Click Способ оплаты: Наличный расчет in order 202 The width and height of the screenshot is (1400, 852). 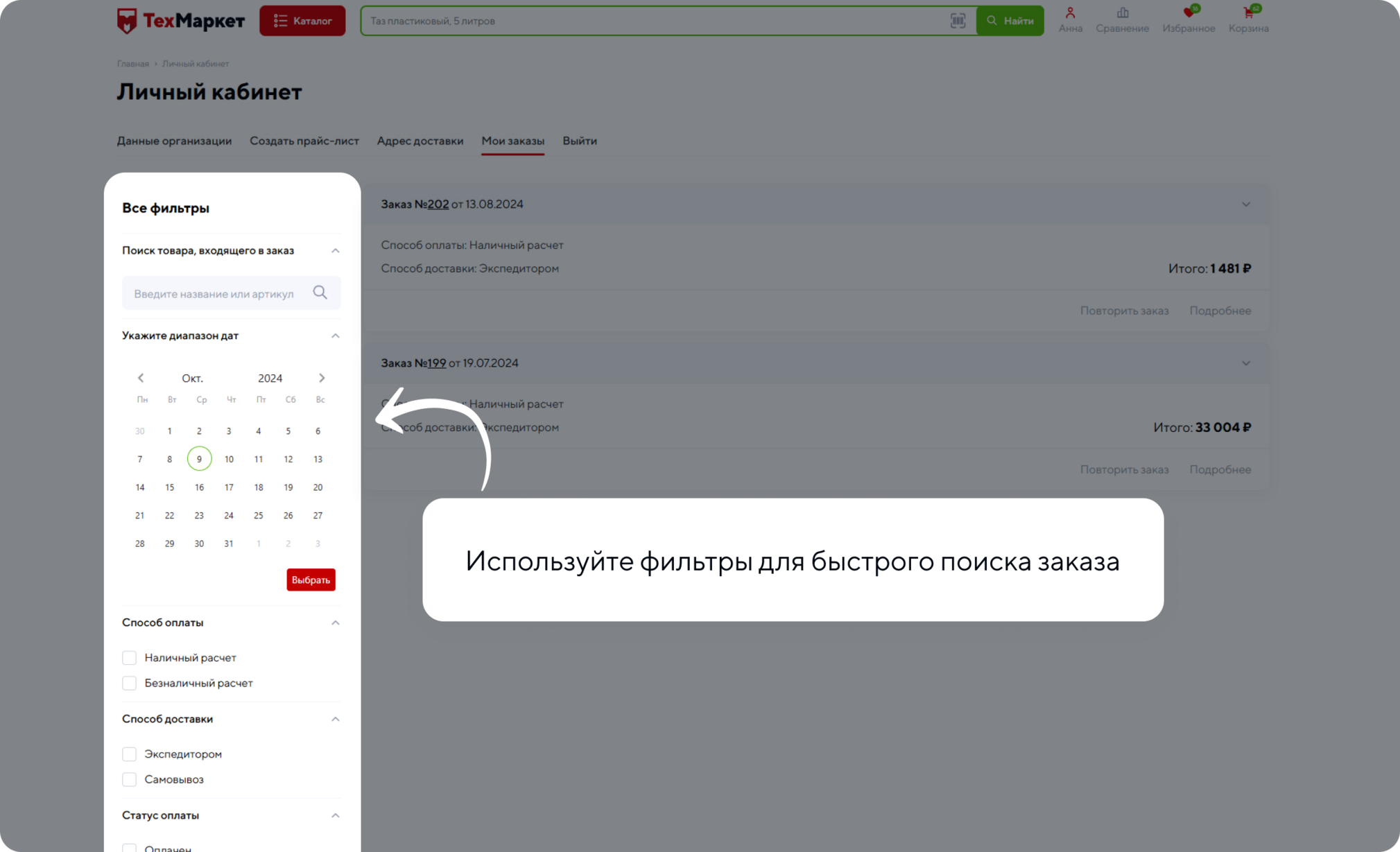(x=472, y=245)
